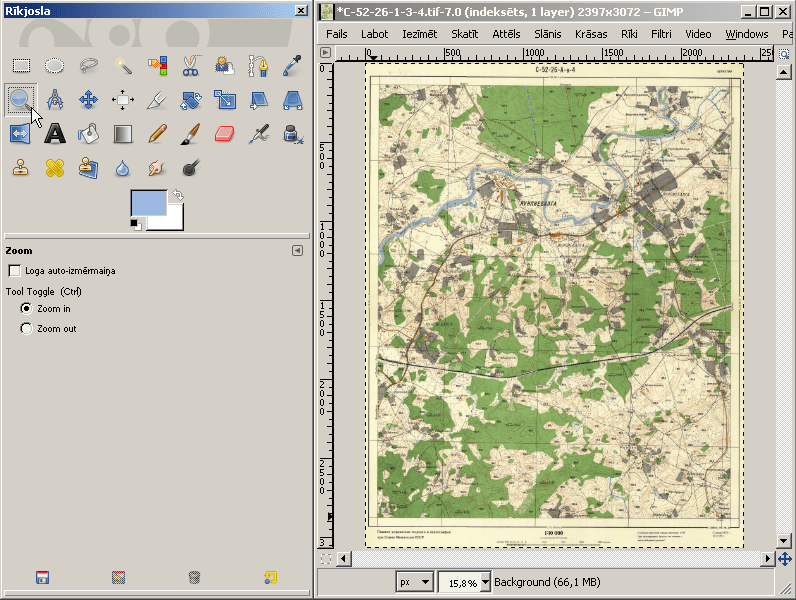The image size is (796, 600).
Task: Reset tool options to defaults
Action: click(270, 577)
